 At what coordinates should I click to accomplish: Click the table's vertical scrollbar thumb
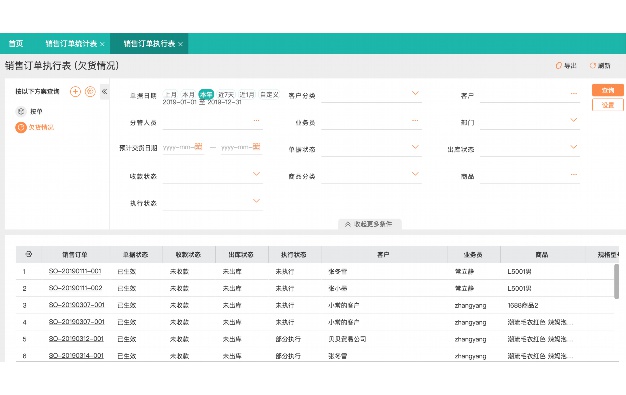pyautogui.click(x=616, y=281)
